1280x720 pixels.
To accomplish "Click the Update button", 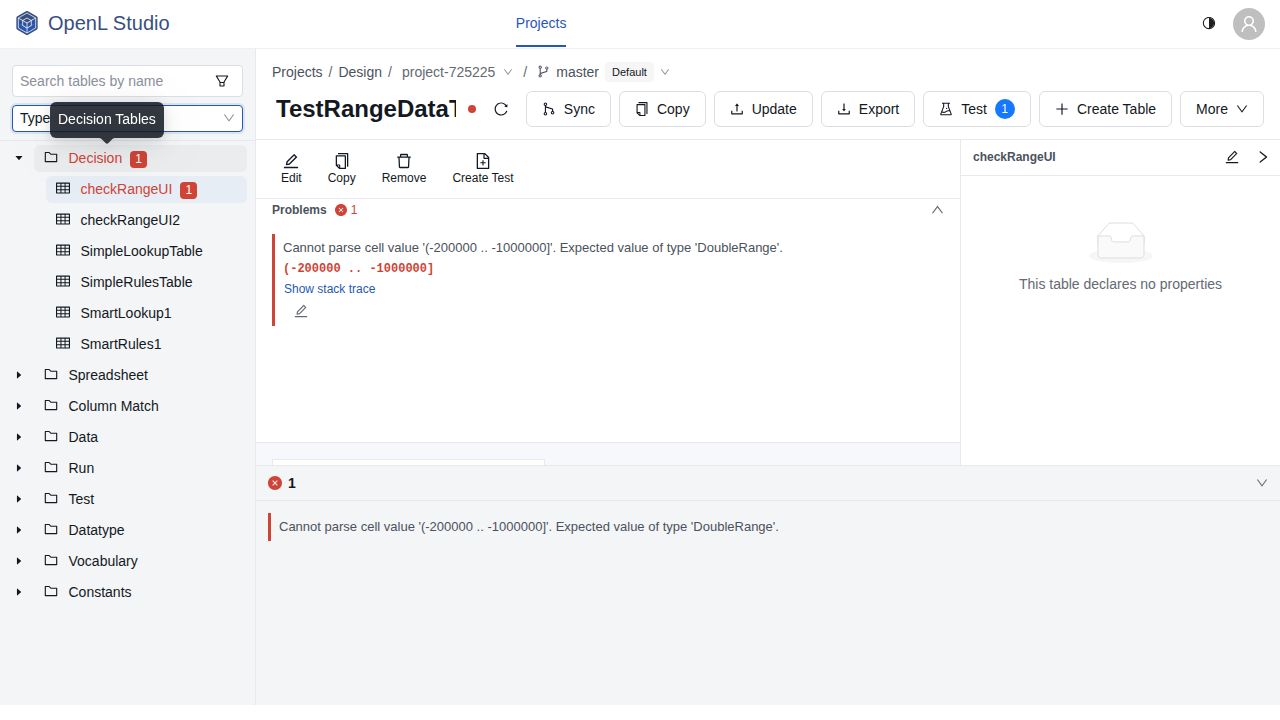I will pyautogui.click(x=763, y=109).
